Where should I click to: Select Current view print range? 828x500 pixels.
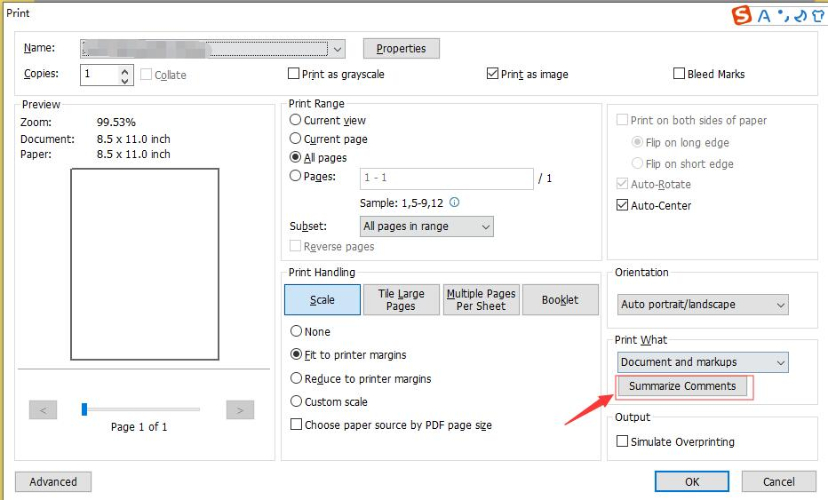[295, 120]
